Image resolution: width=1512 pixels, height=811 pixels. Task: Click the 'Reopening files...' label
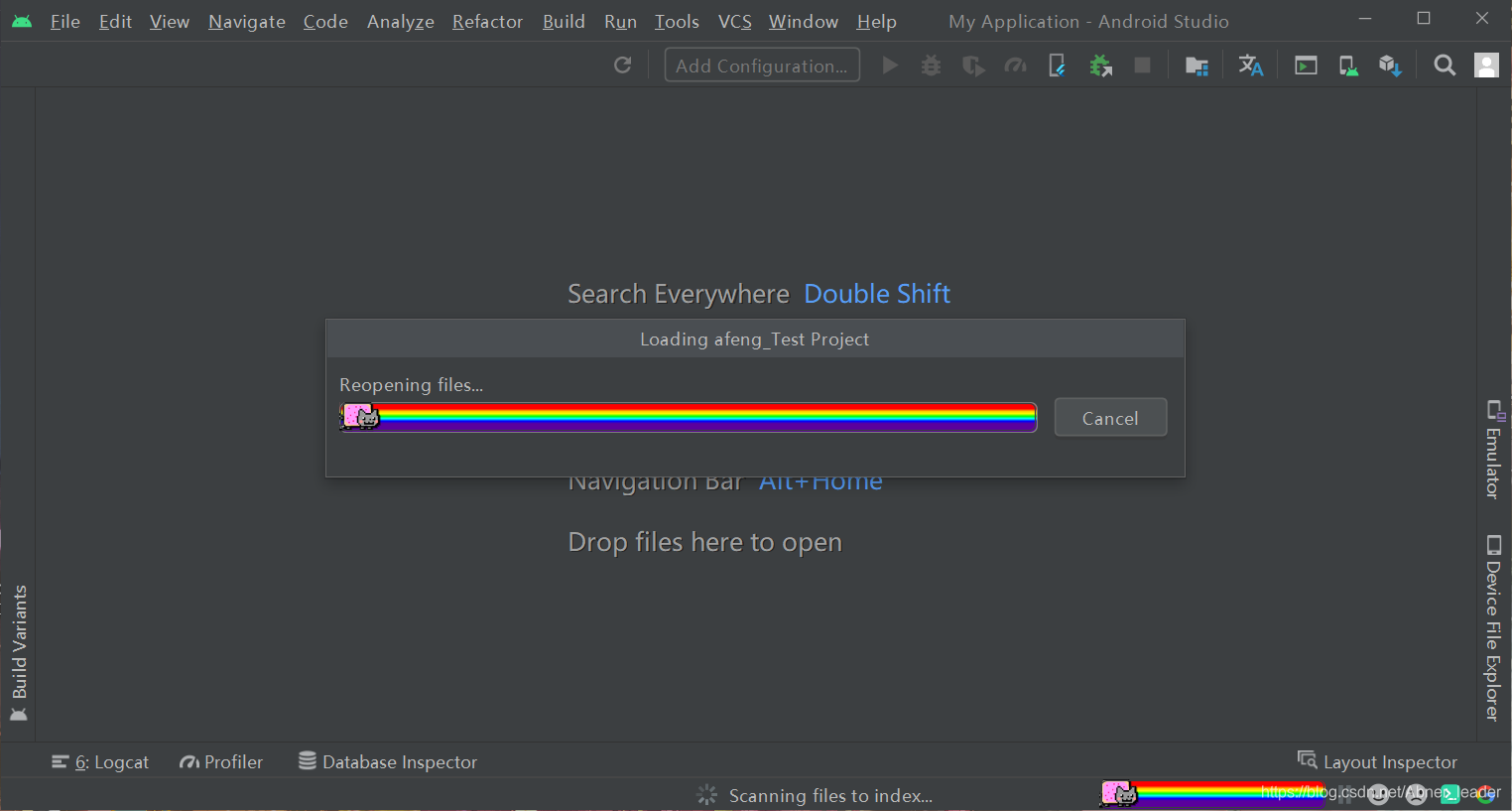(412, 385)
